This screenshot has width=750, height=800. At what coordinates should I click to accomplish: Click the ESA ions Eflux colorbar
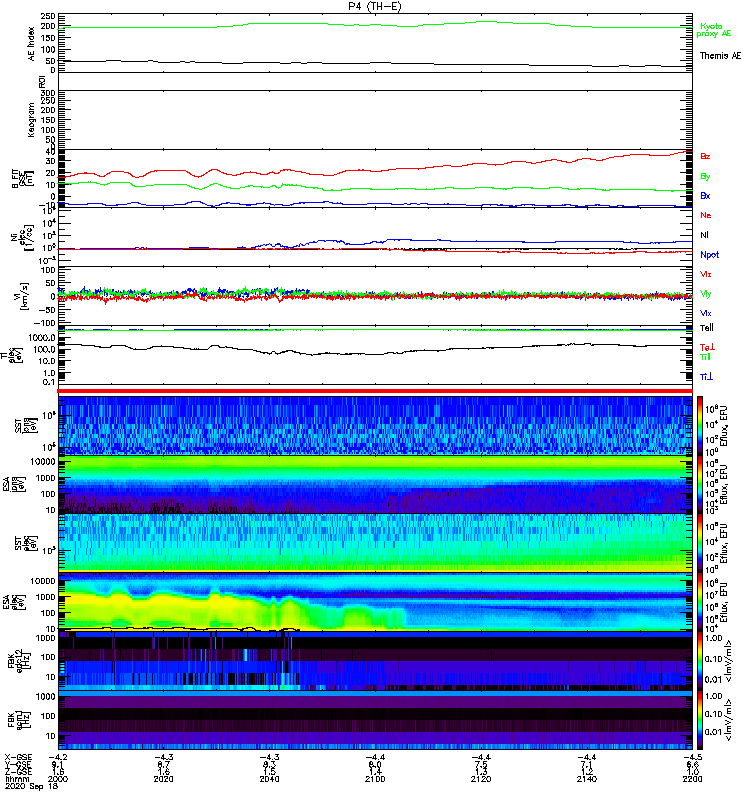tap(700, 484)
